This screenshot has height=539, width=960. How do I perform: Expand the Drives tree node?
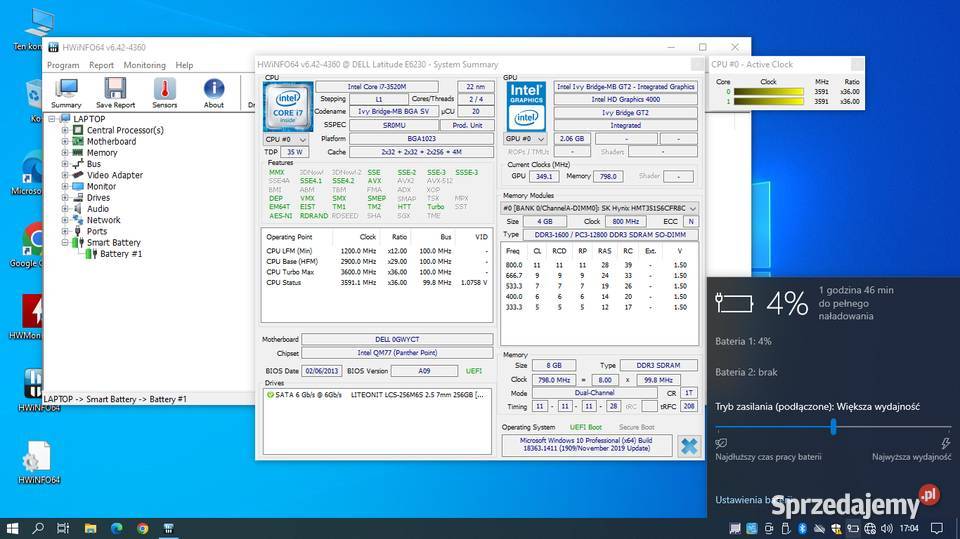click(65, 198)
